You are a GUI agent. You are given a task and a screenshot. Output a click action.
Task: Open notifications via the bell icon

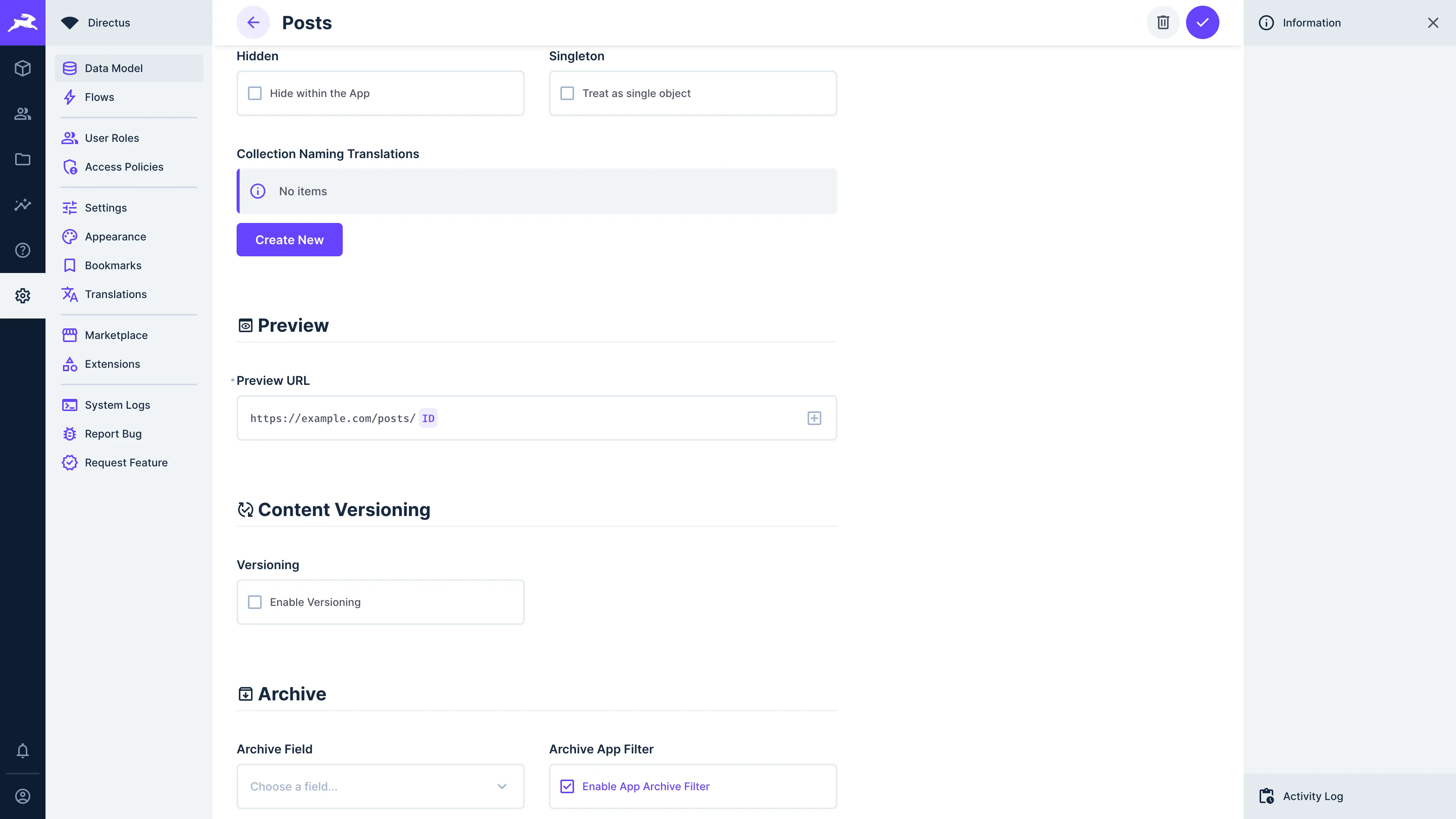click(23, 751)
